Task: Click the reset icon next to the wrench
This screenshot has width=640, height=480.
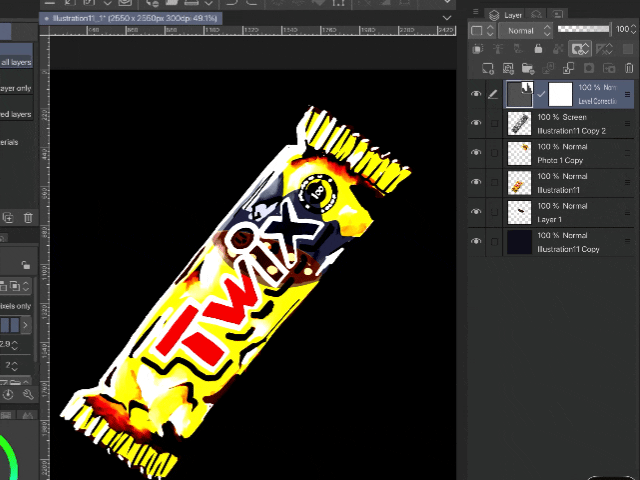Action: (8, 394)
